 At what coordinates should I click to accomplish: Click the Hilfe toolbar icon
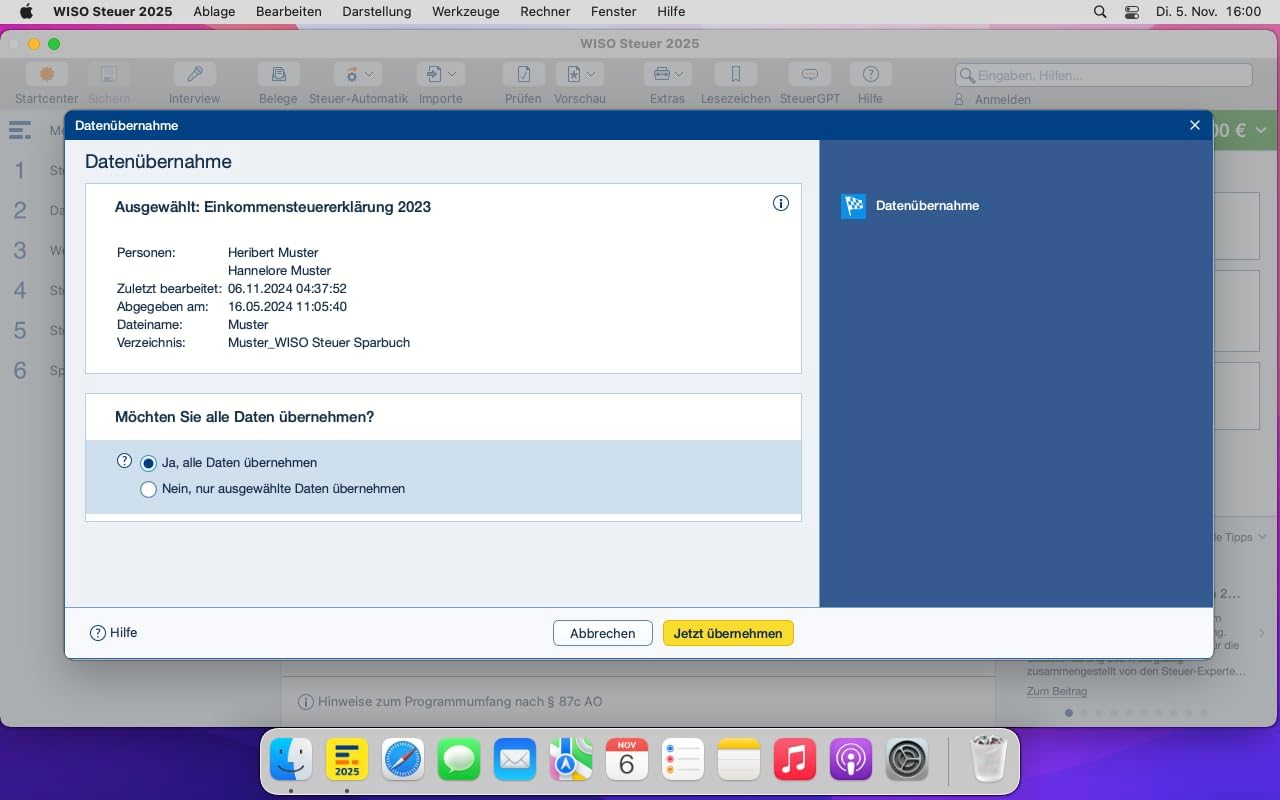pos(870,75)
